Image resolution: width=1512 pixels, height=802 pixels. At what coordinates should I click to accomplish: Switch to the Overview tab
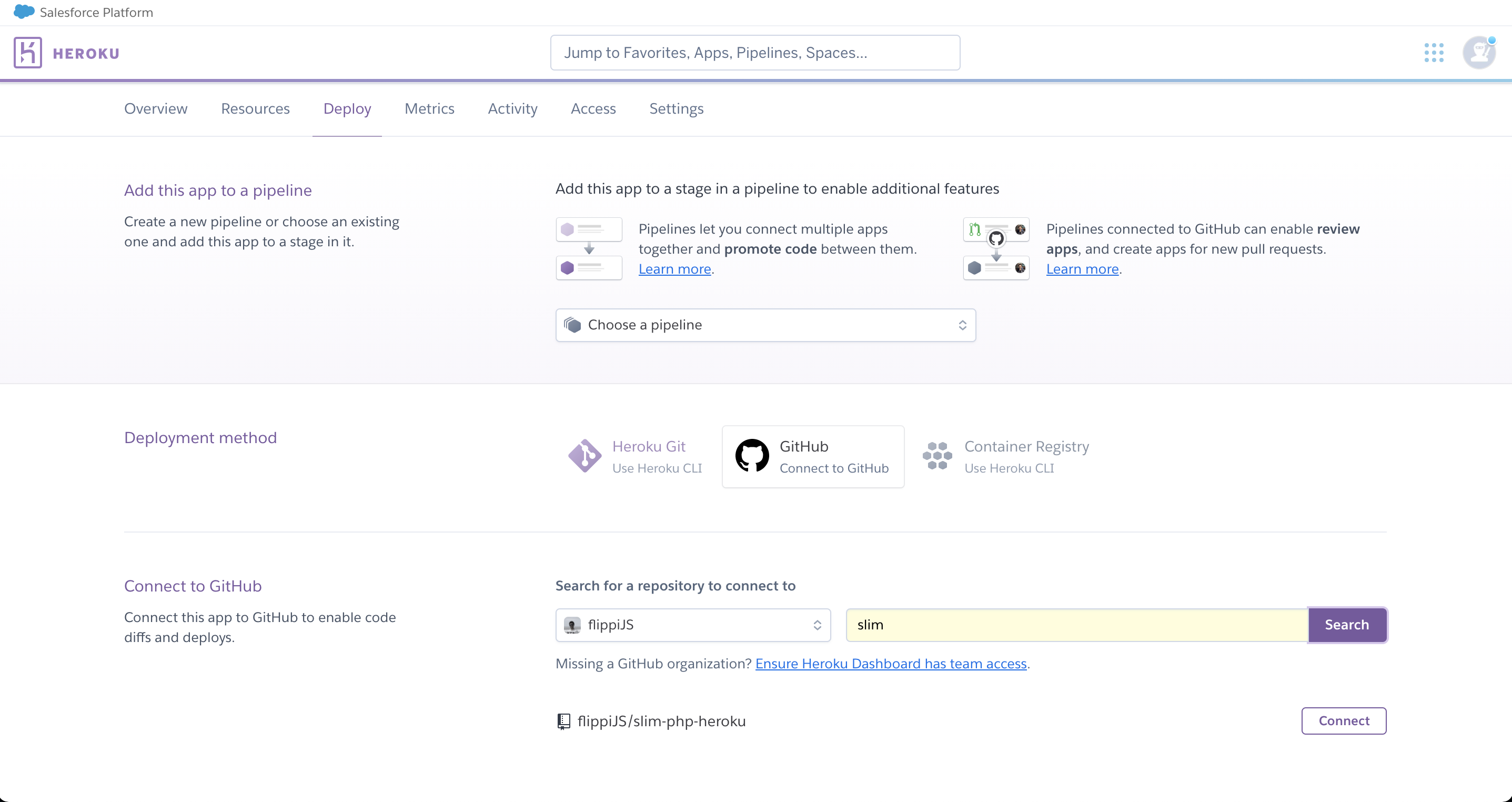(x=156, y=108)
